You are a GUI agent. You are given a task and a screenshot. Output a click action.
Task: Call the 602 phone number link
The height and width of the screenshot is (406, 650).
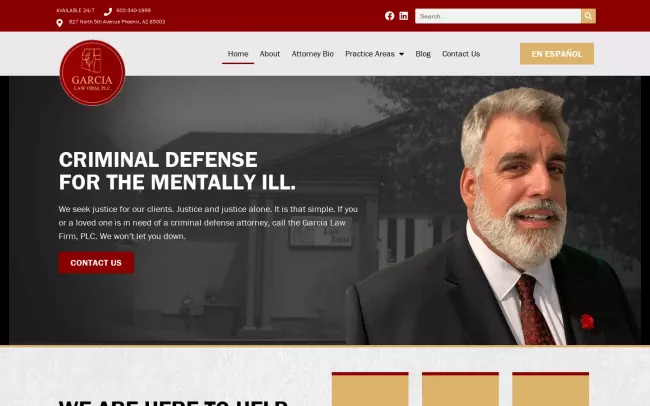(133, 10)
